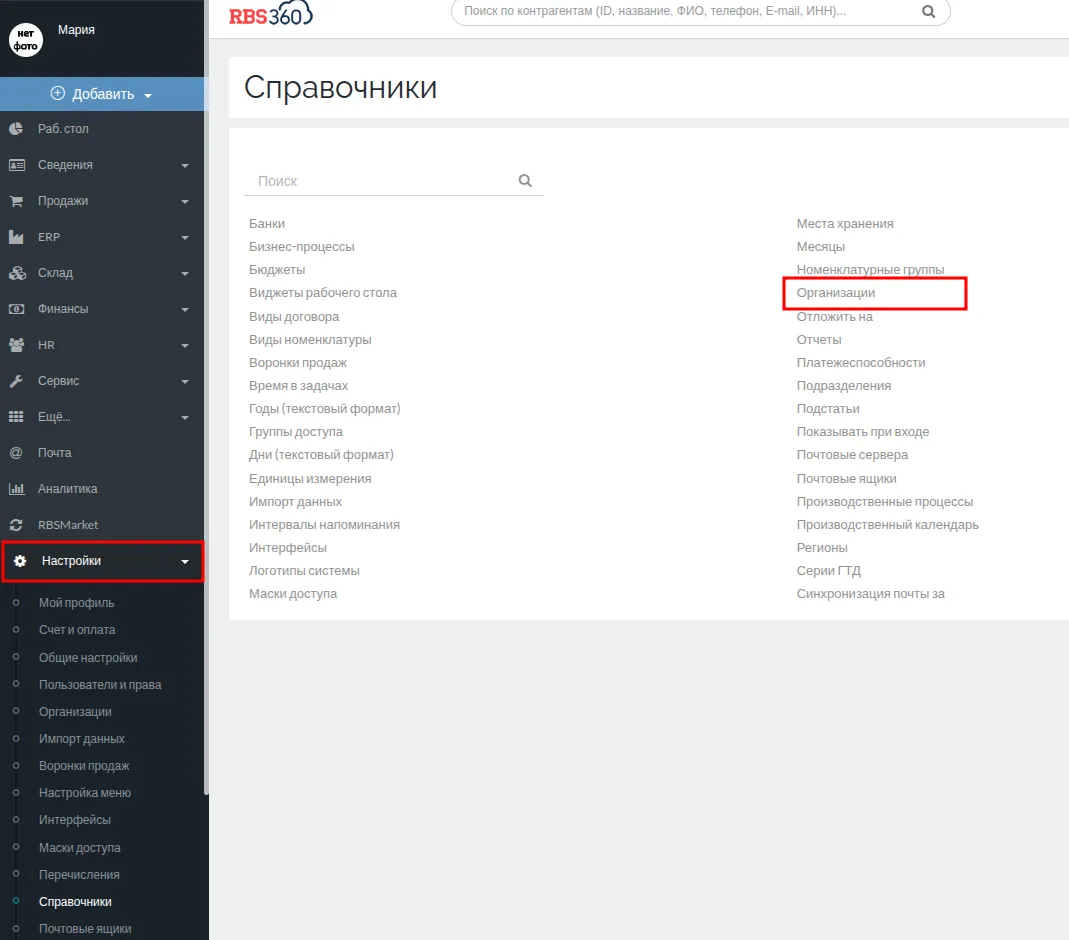Click the money icon beside Финансы

[x=16, y=309]
